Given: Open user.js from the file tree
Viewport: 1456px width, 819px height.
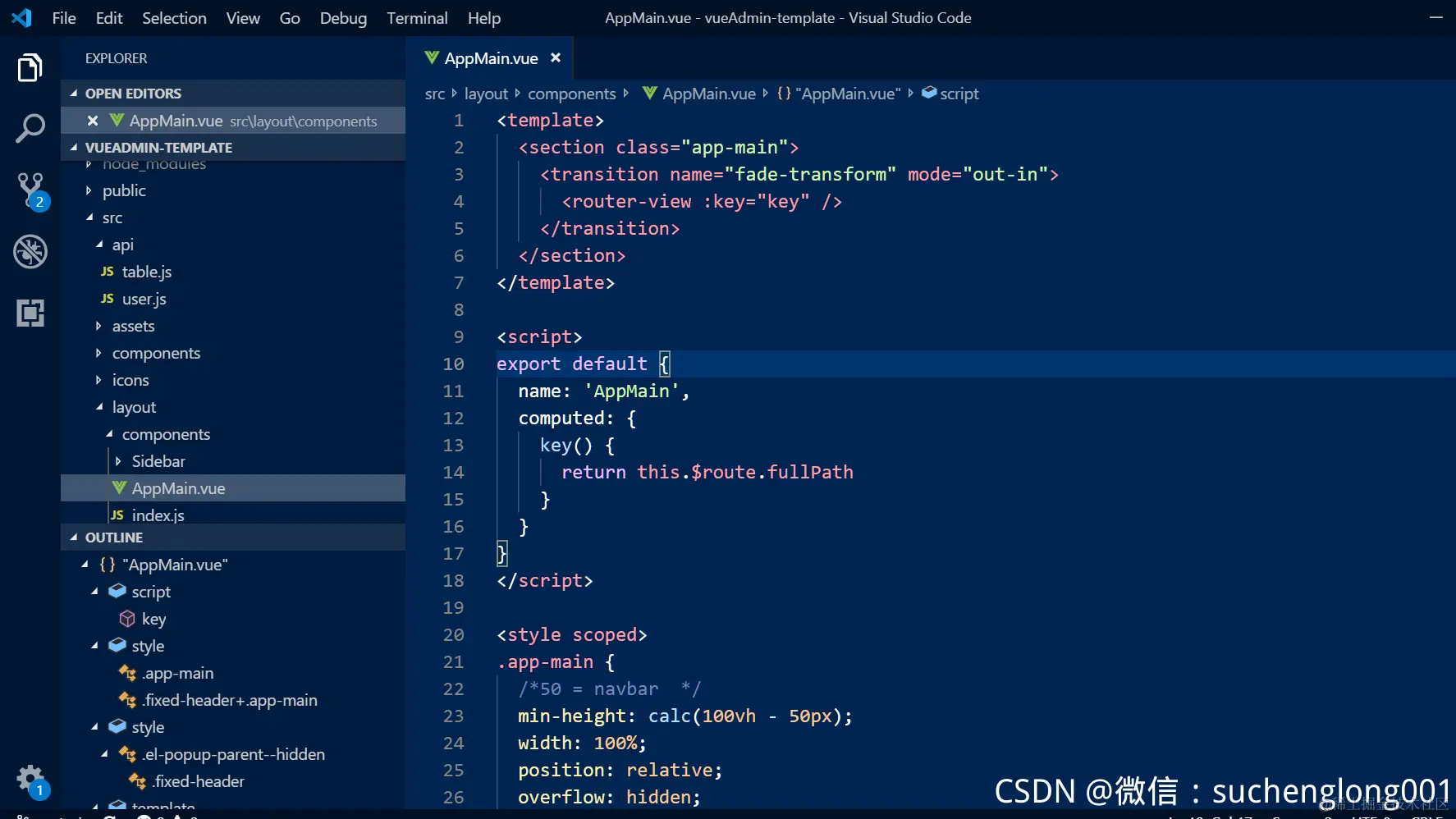Looking at the screenshot, I should tap(233, 299).
